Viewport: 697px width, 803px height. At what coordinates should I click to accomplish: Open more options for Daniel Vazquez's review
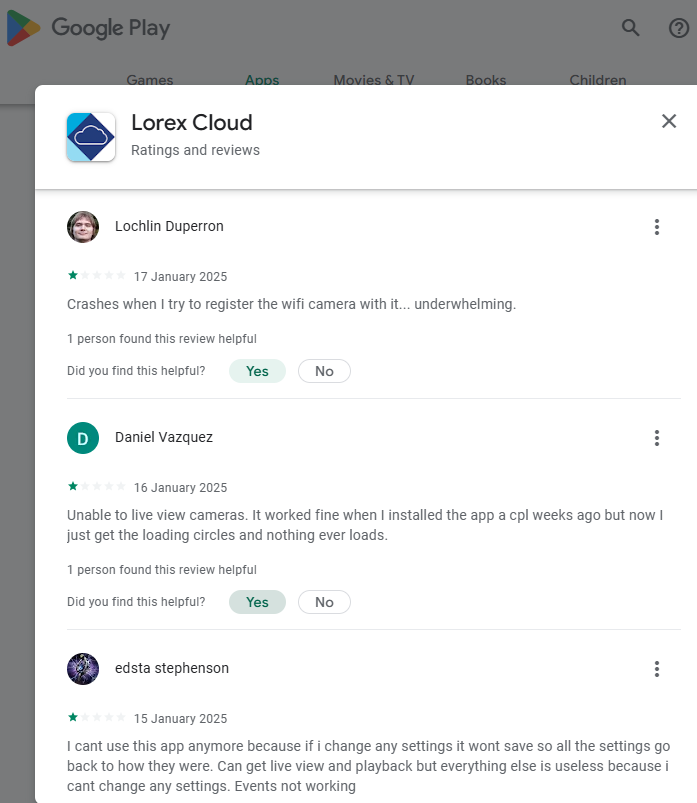pos(657,438)
